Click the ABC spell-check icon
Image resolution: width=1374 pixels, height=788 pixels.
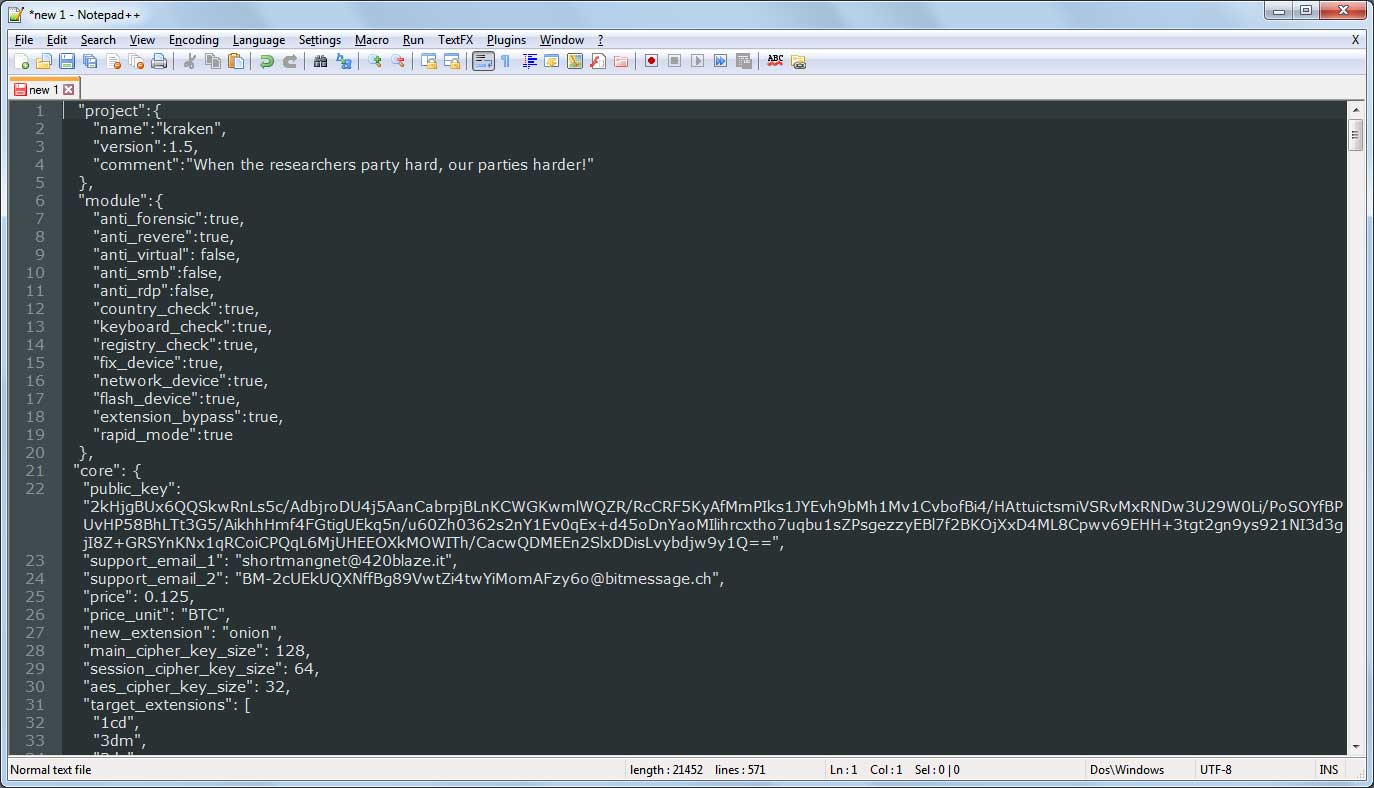[775, 61]
